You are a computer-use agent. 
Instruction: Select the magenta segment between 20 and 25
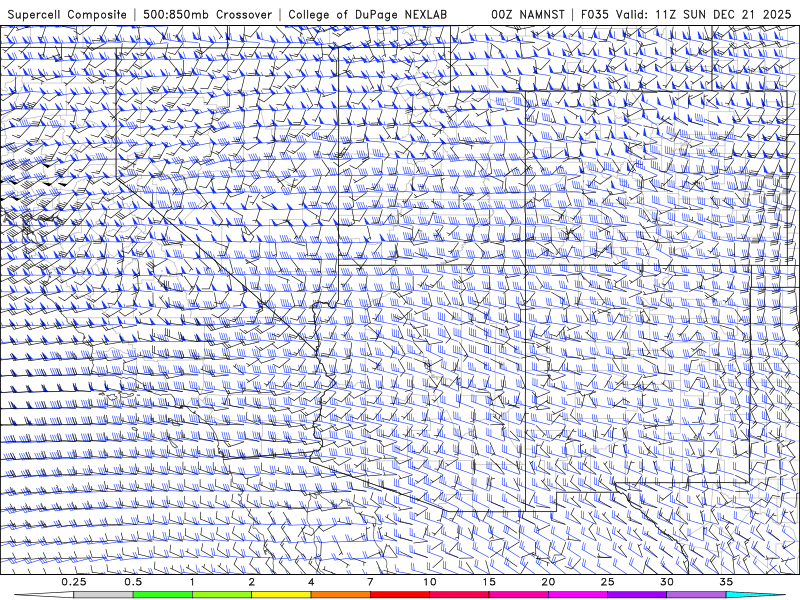point(578,595)
